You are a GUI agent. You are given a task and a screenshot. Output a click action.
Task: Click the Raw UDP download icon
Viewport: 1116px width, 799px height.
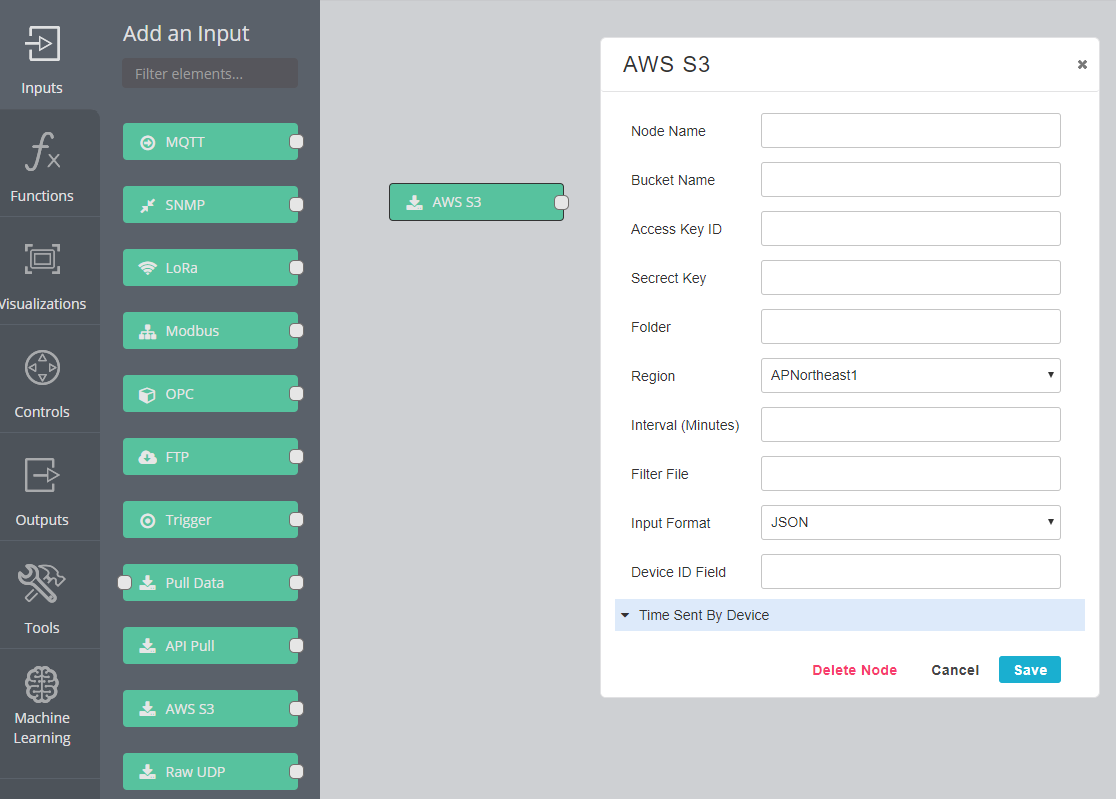(x=147, y=772)
